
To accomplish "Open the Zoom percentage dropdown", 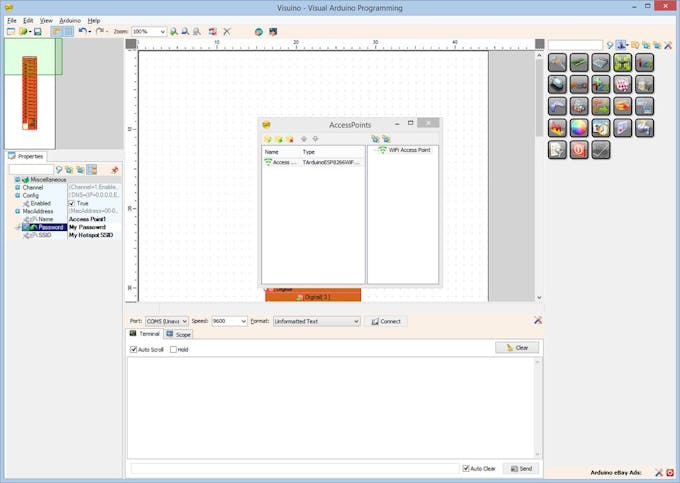I will 162,32.
